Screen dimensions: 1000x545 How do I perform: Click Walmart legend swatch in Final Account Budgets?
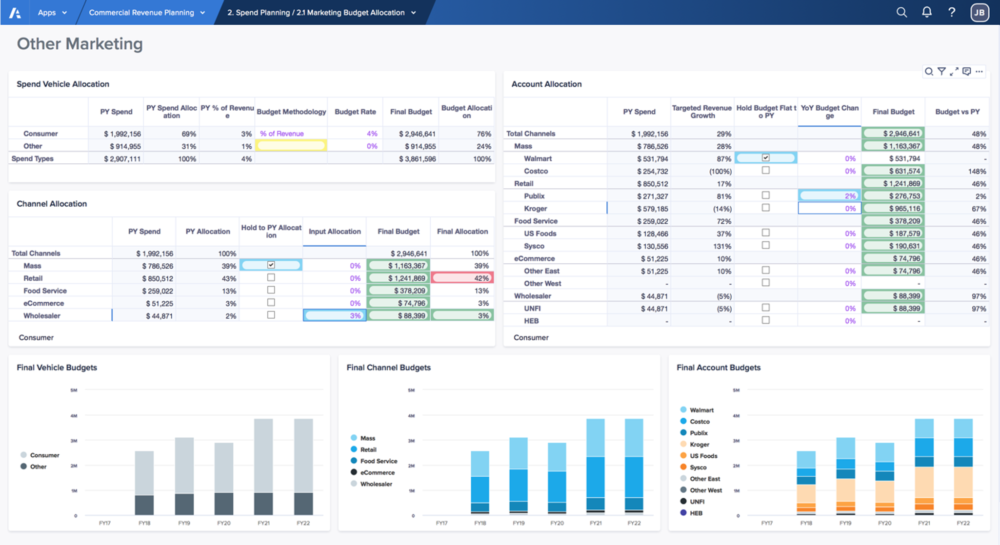[683, 410]
